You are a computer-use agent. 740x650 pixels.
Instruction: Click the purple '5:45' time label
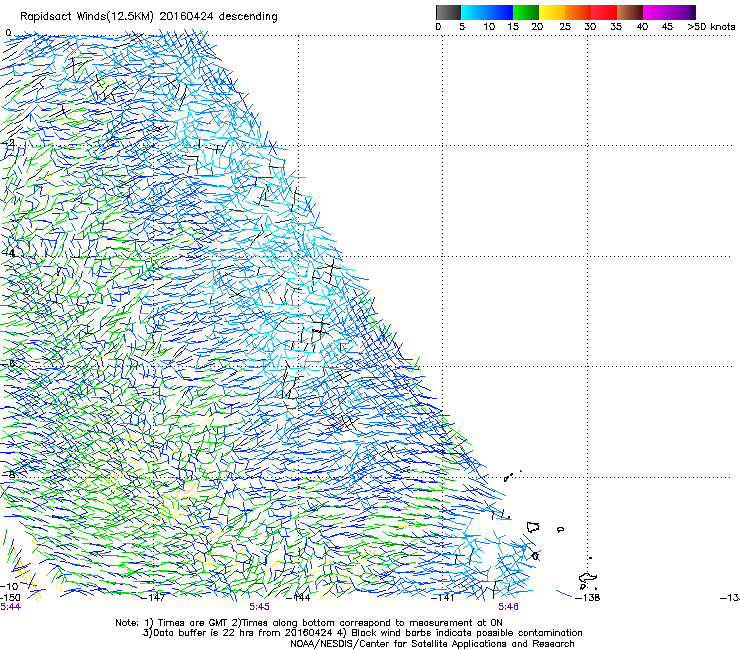pos(260,607)
